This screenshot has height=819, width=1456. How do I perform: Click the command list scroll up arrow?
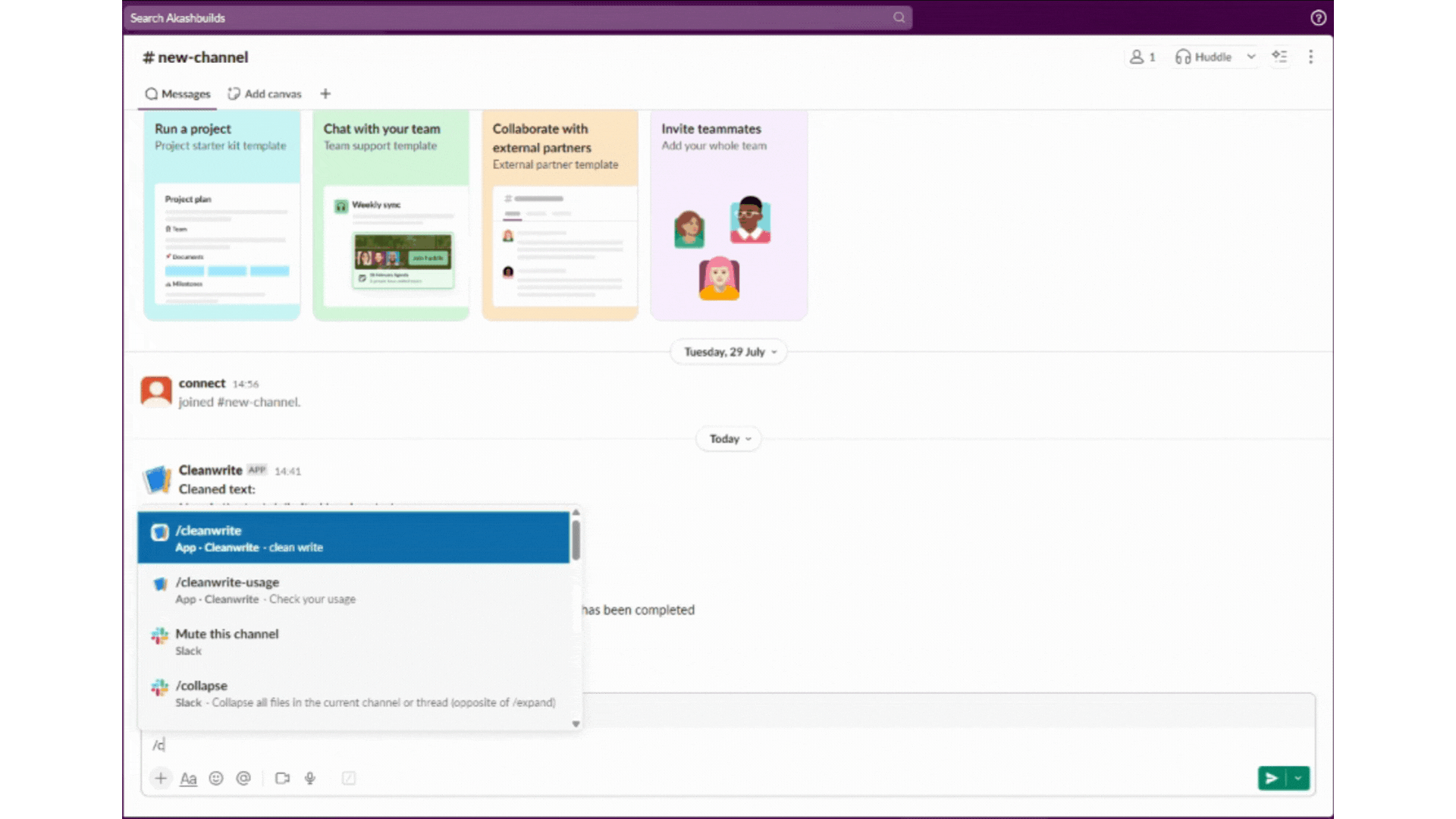click(x=576, y=513)
